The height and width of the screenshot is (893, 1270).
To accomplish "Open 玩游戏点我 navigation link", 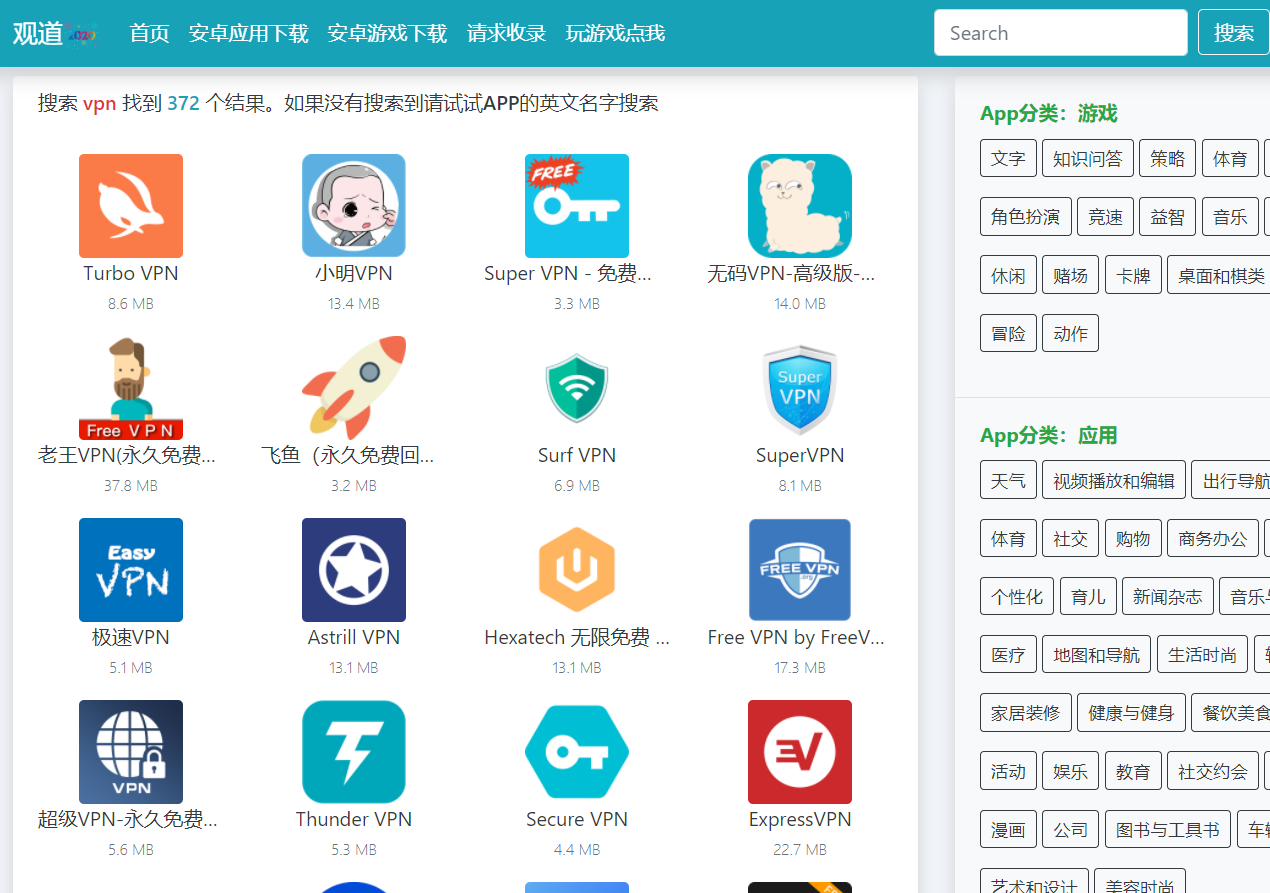I will click(x=615, y=33).
